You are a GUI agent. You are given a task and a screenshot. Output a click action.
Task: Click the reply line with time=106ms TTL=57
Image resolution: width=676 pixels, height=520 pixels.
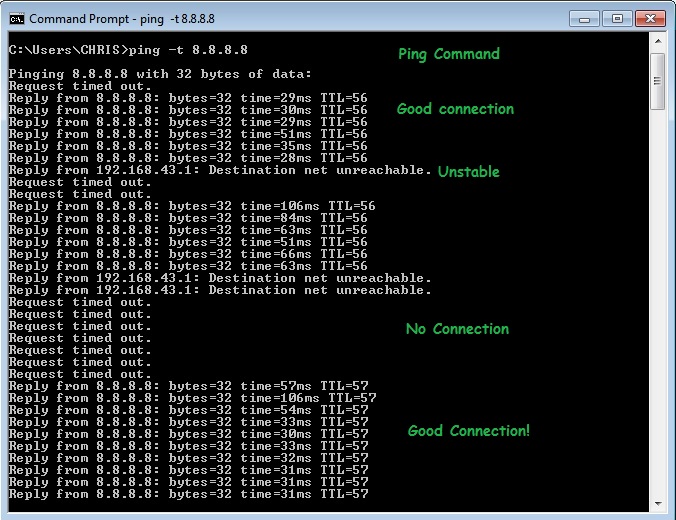point(193,398)
